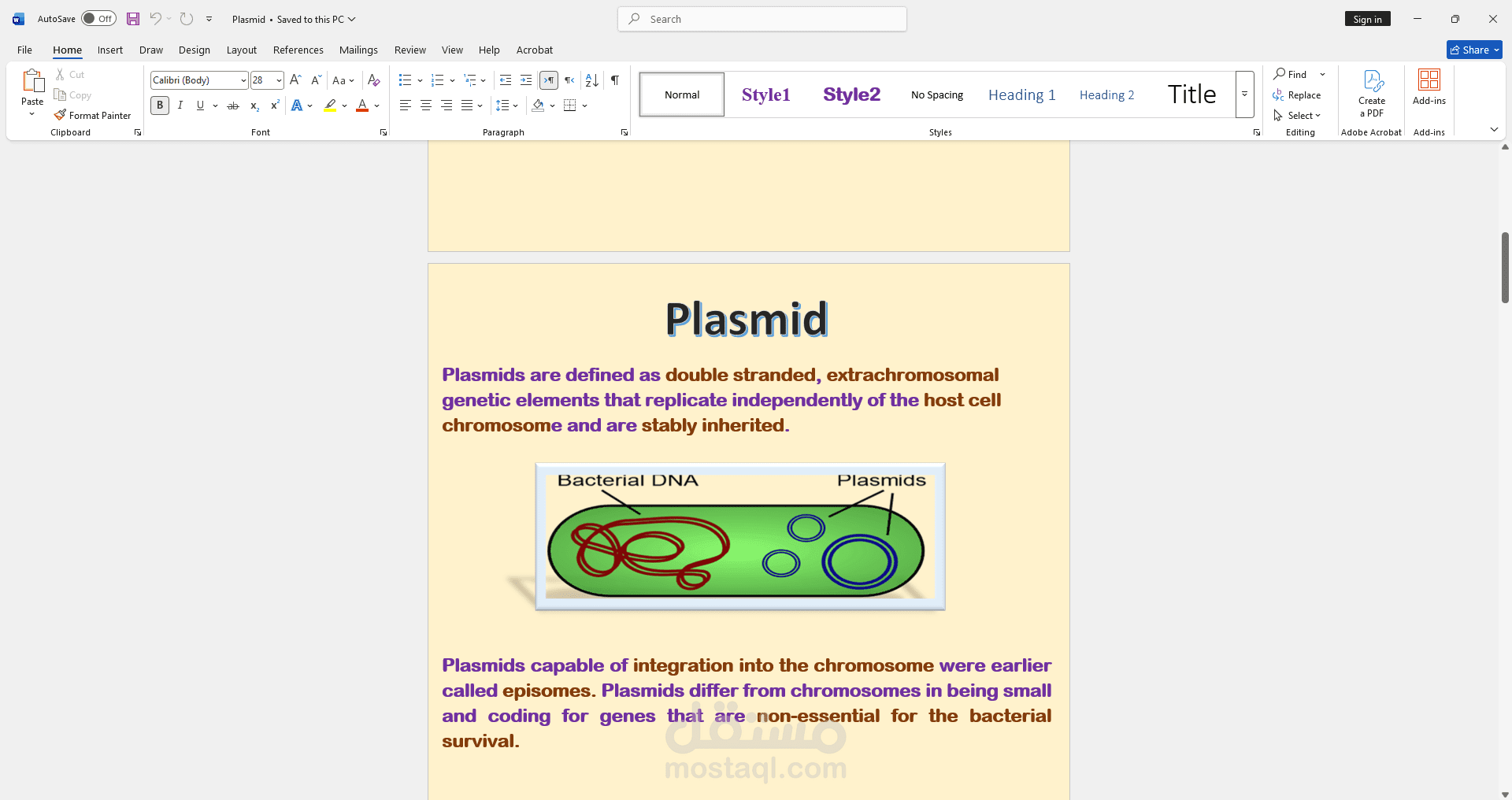Screen dimensions: 1512x800
Task: Switch to the Design tab
Action: tap(195, 50)
